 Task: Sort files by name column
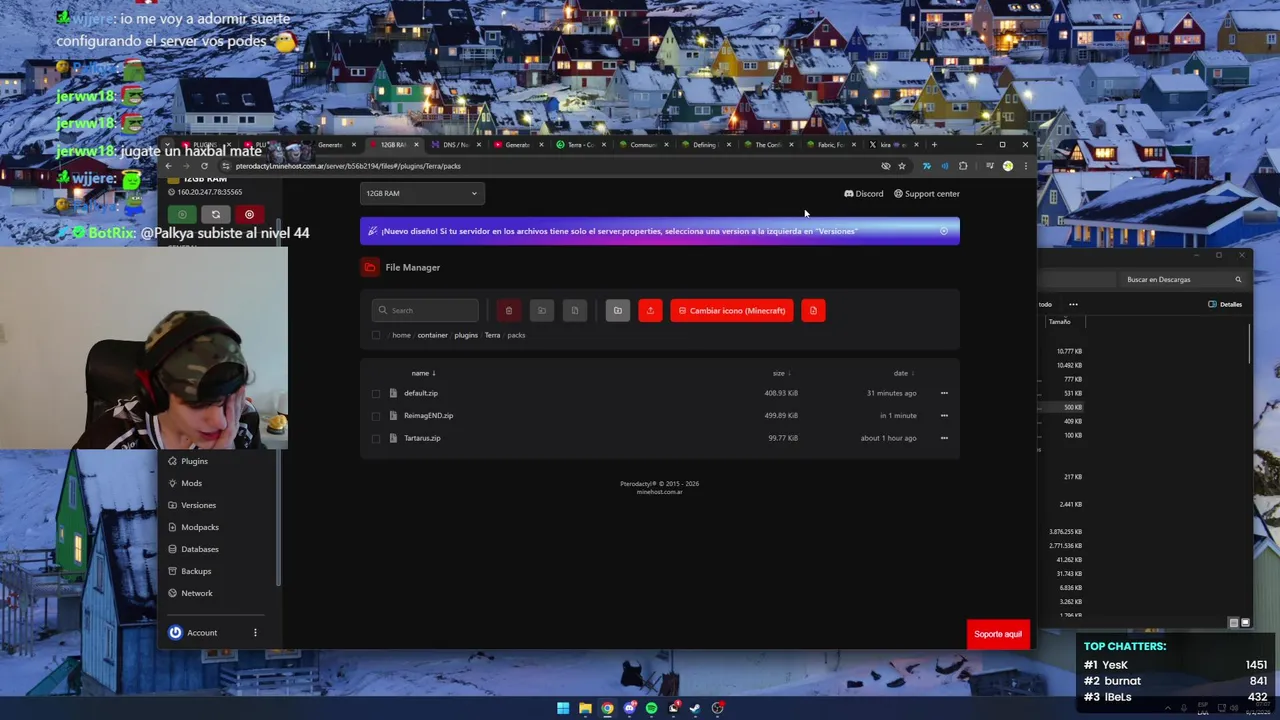[x=424, y=373]
